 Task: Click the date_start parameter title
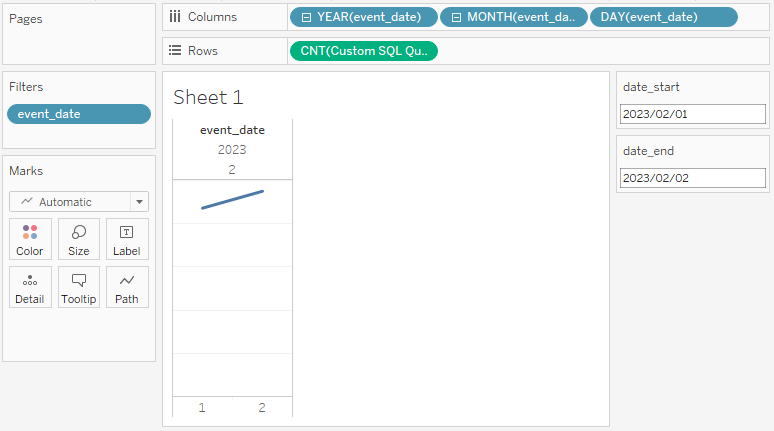[651, 87]
